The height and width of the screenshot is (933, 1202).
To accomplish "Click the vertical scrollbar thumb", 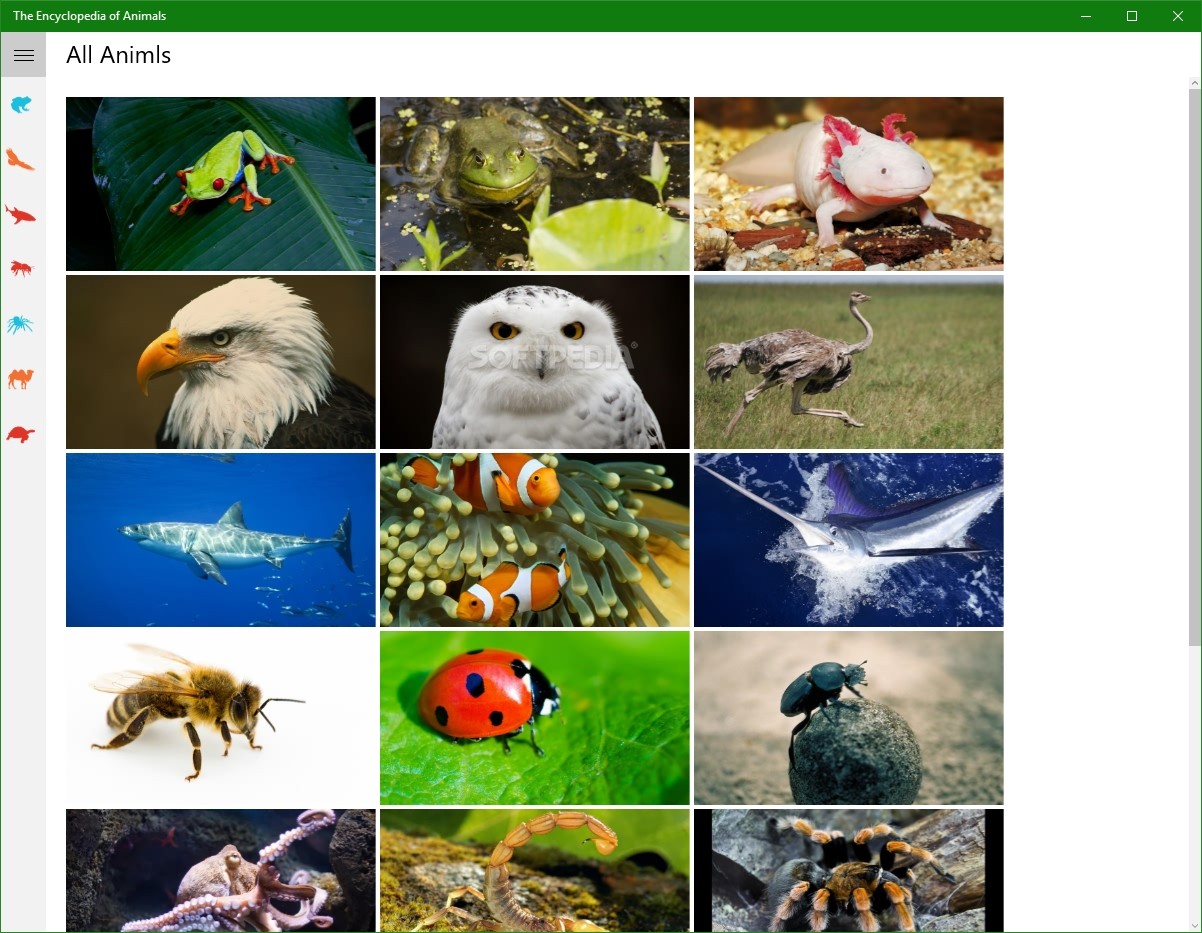I will (x=1195, y=367).
